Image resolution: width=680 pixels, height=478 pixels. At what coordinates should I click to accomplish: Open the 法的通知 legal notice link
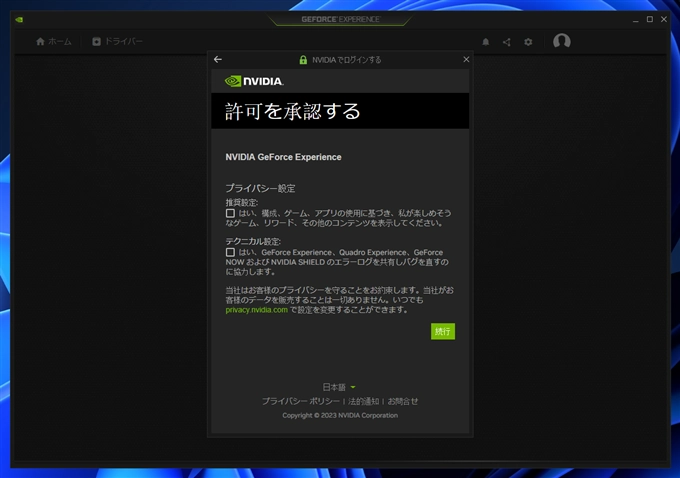363,401
